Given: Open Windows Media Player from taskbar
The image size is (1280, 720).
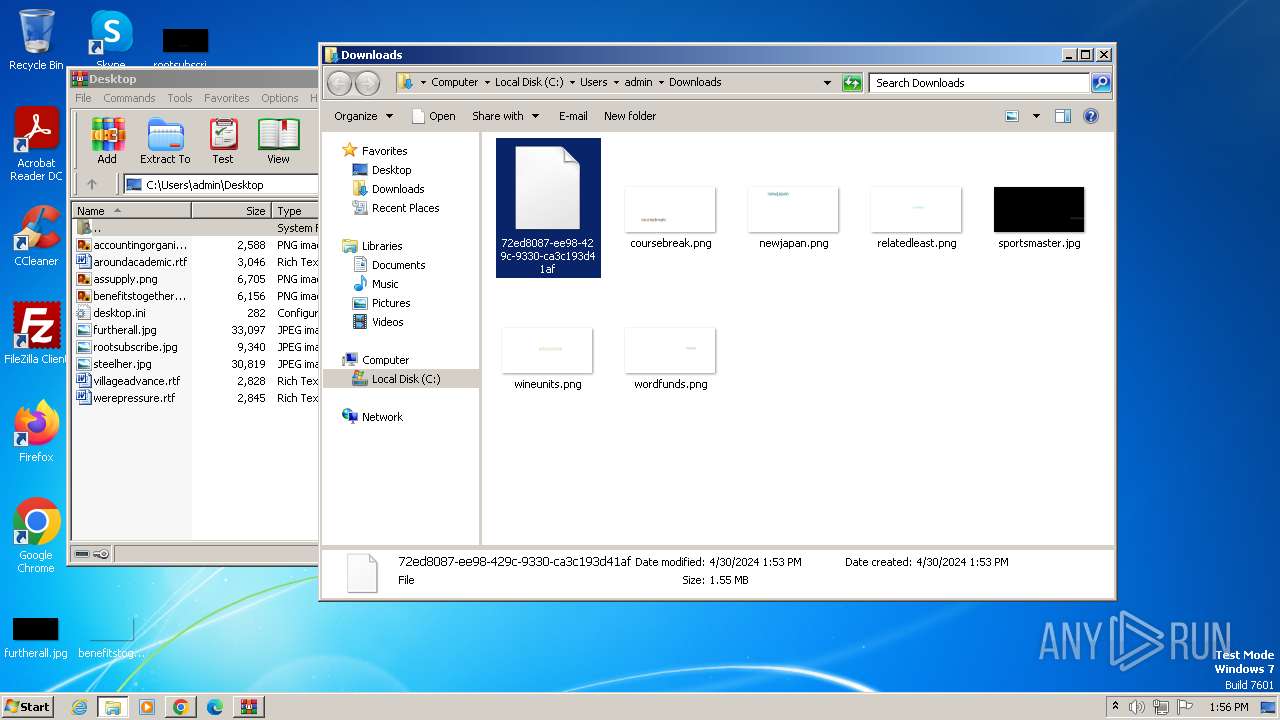Looking at the screenshot, I should [x=147, y=707].
